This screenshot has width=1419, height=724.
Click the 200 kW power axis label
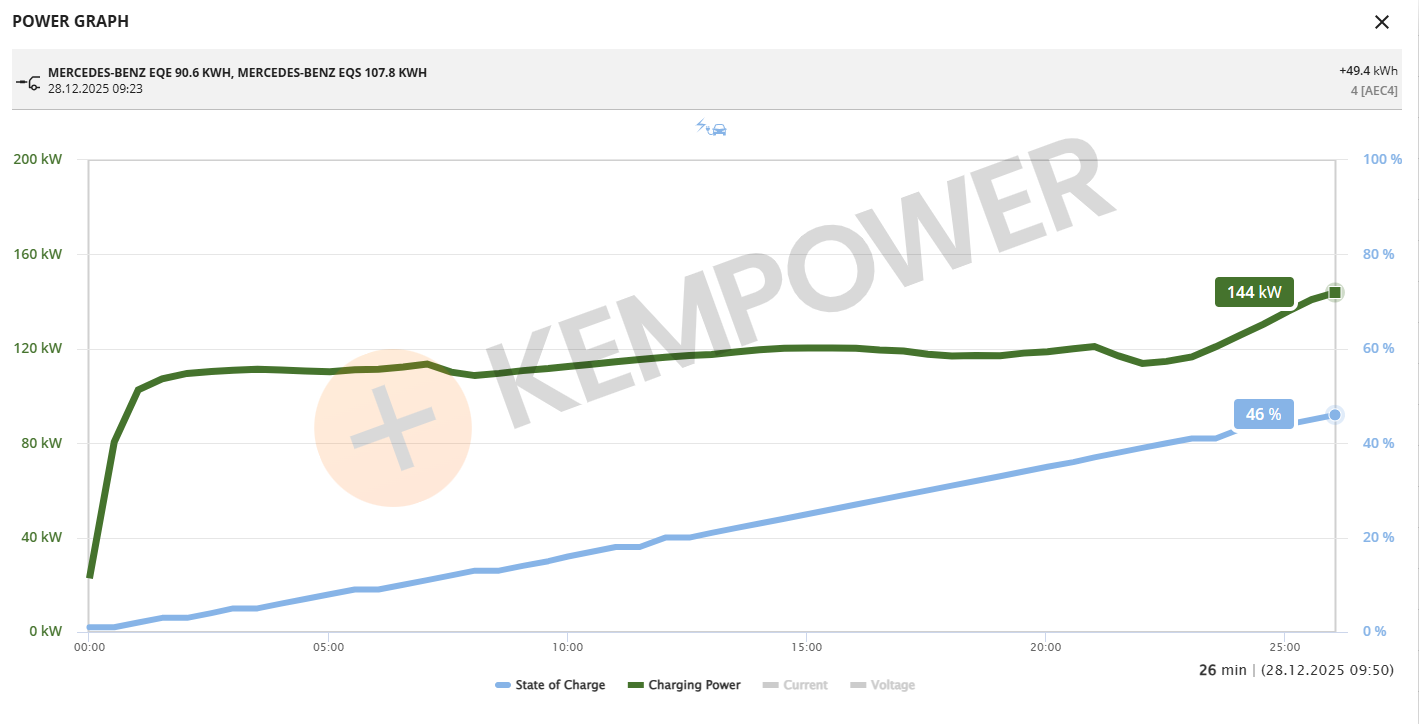(37, 159)
